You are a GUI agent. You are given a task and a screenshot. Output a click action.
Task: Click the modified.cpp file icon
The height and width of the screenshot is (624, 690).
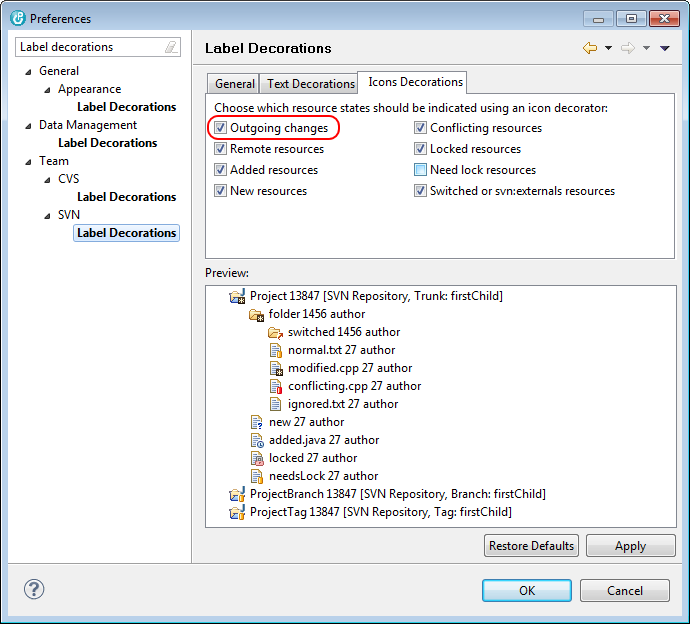tap(275, 369)
